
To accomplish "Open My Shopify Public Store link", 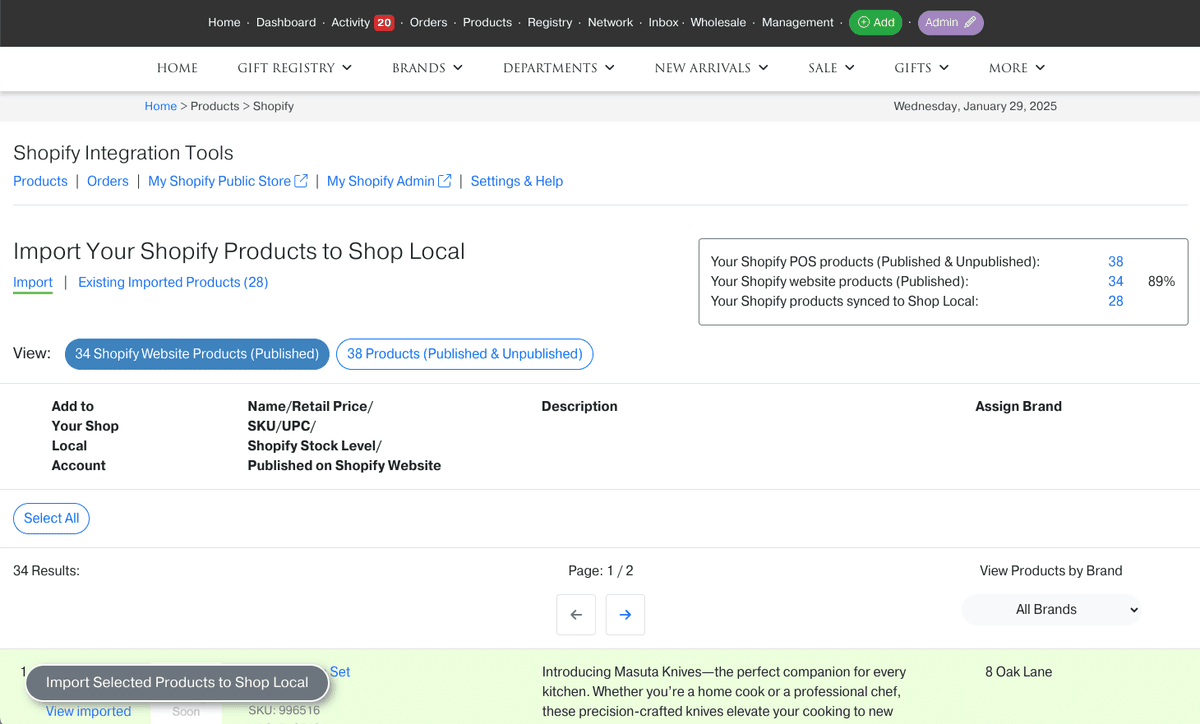I will click(x=219, y=181).
